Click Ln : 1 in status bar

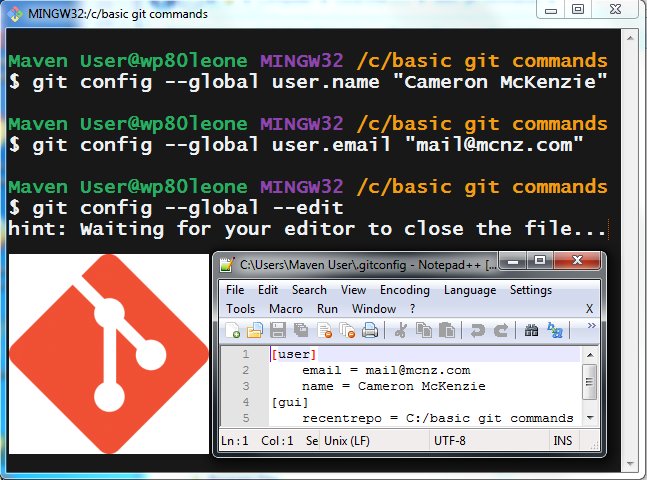click(x=235, y=441)
